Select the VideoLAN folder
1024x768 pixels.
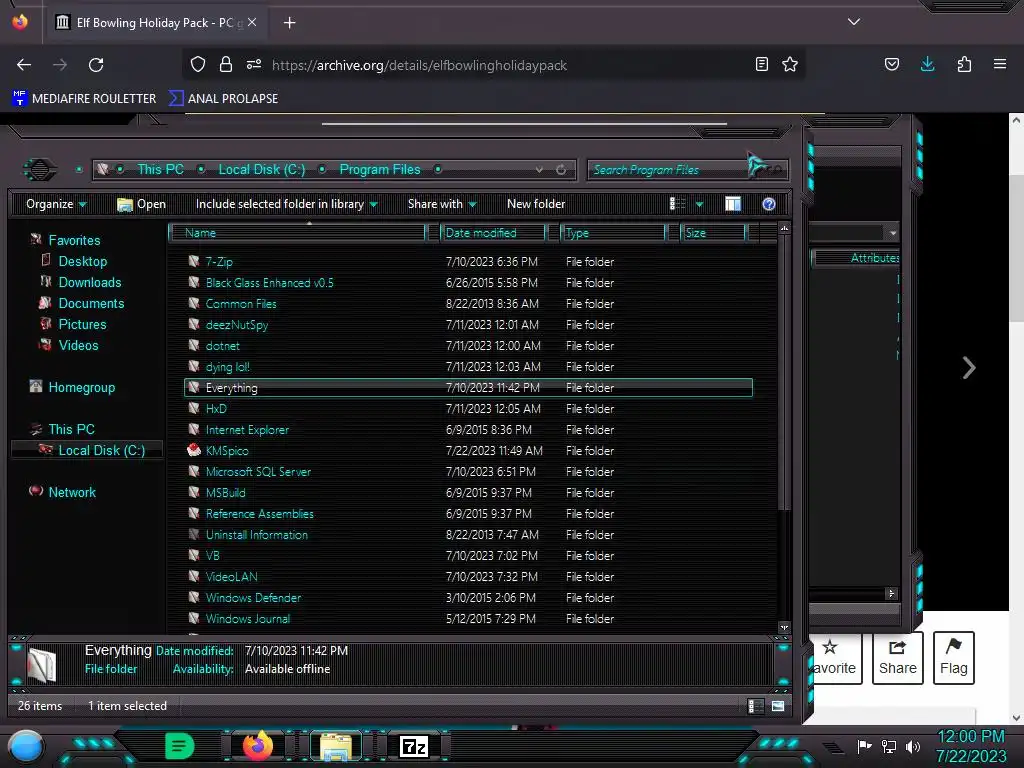231,577
